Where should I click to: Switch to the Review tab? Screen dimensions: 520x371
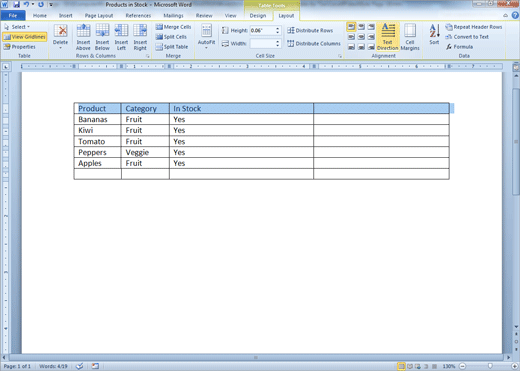204,16
